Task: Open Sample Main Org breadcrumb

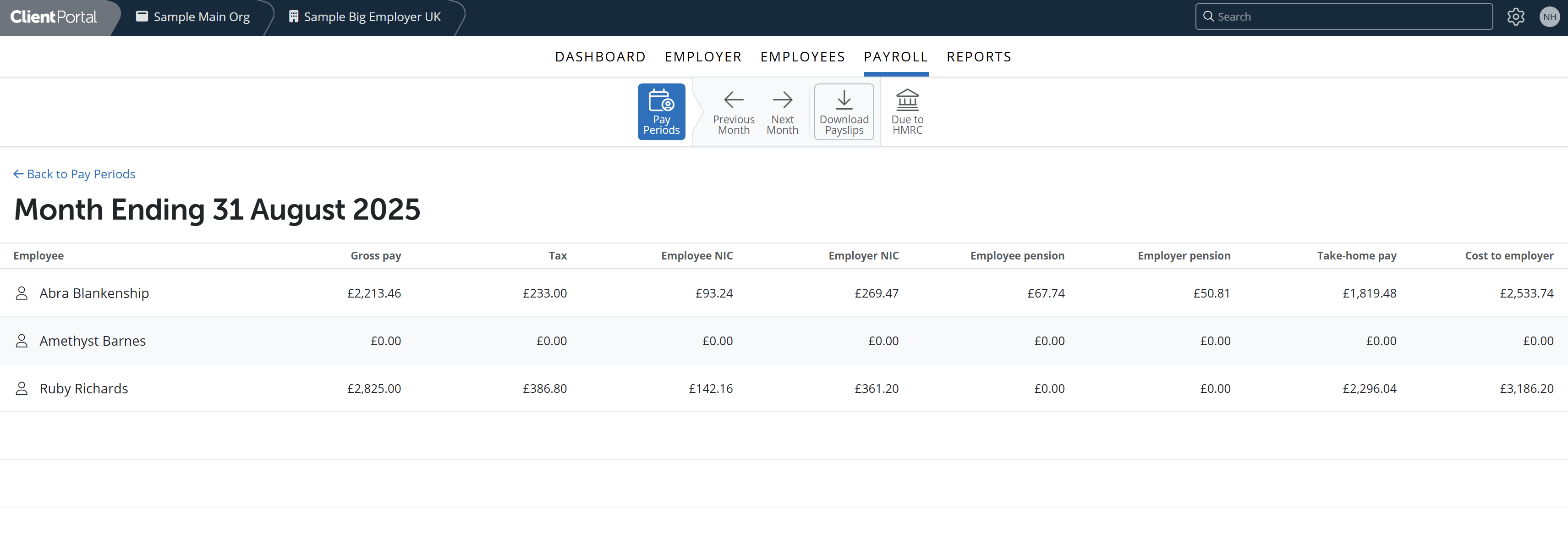Action: (193, 17)
